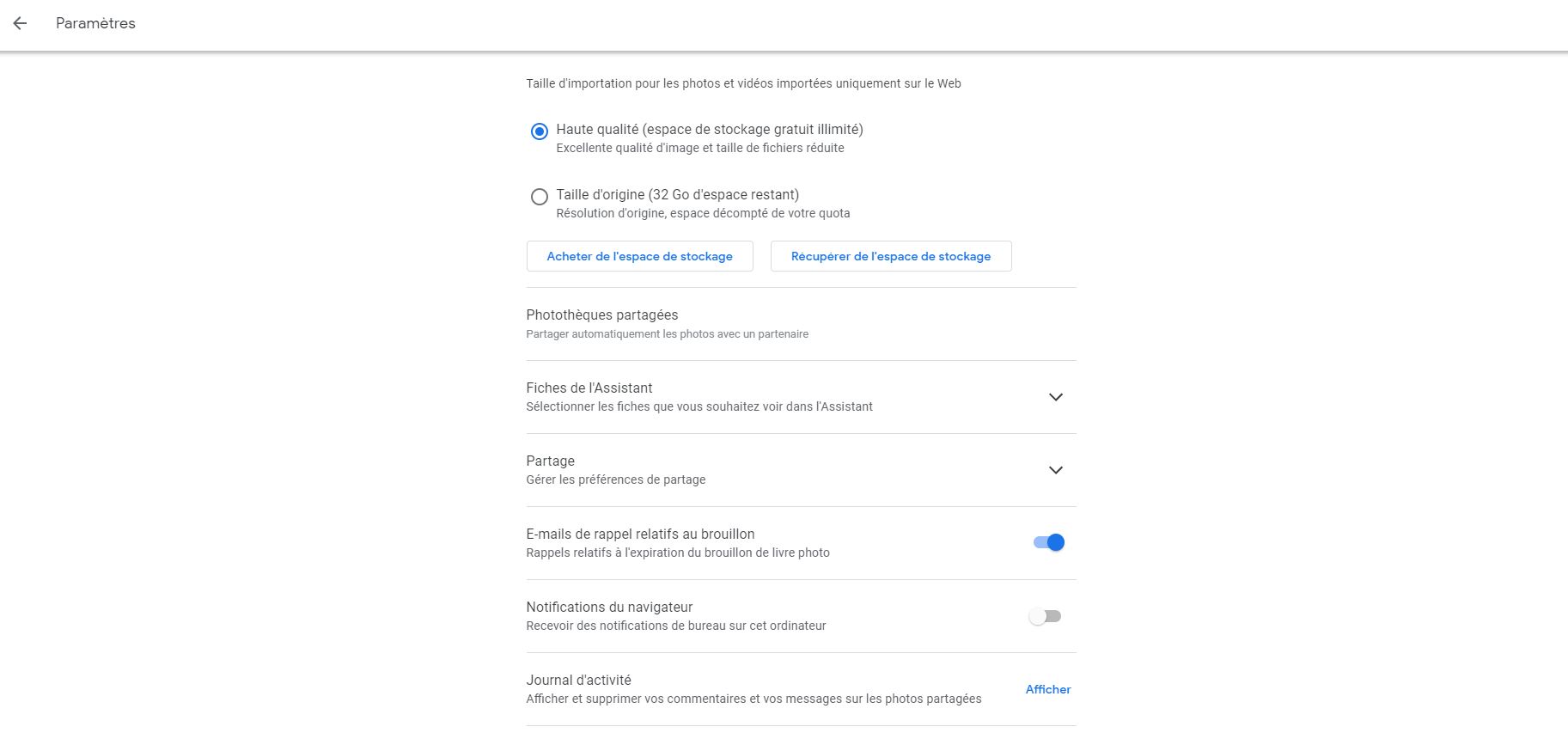1568x733 pixels.
Task: Click the Gérer les préférences de partage text
Action: click(615, 480)
